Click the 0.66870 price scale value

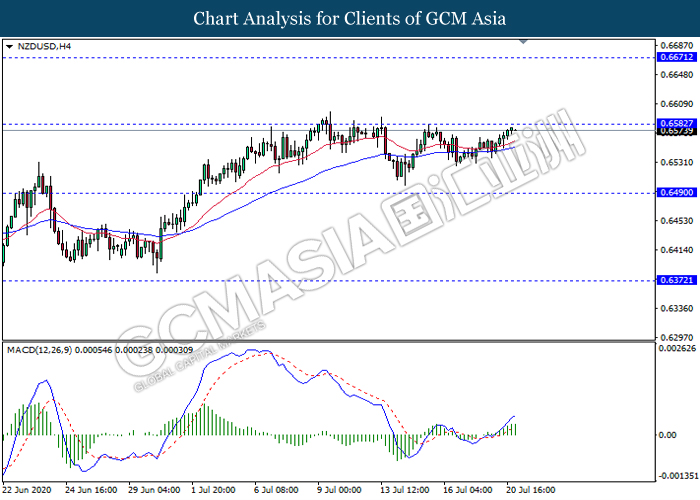(x=677, y=45)
